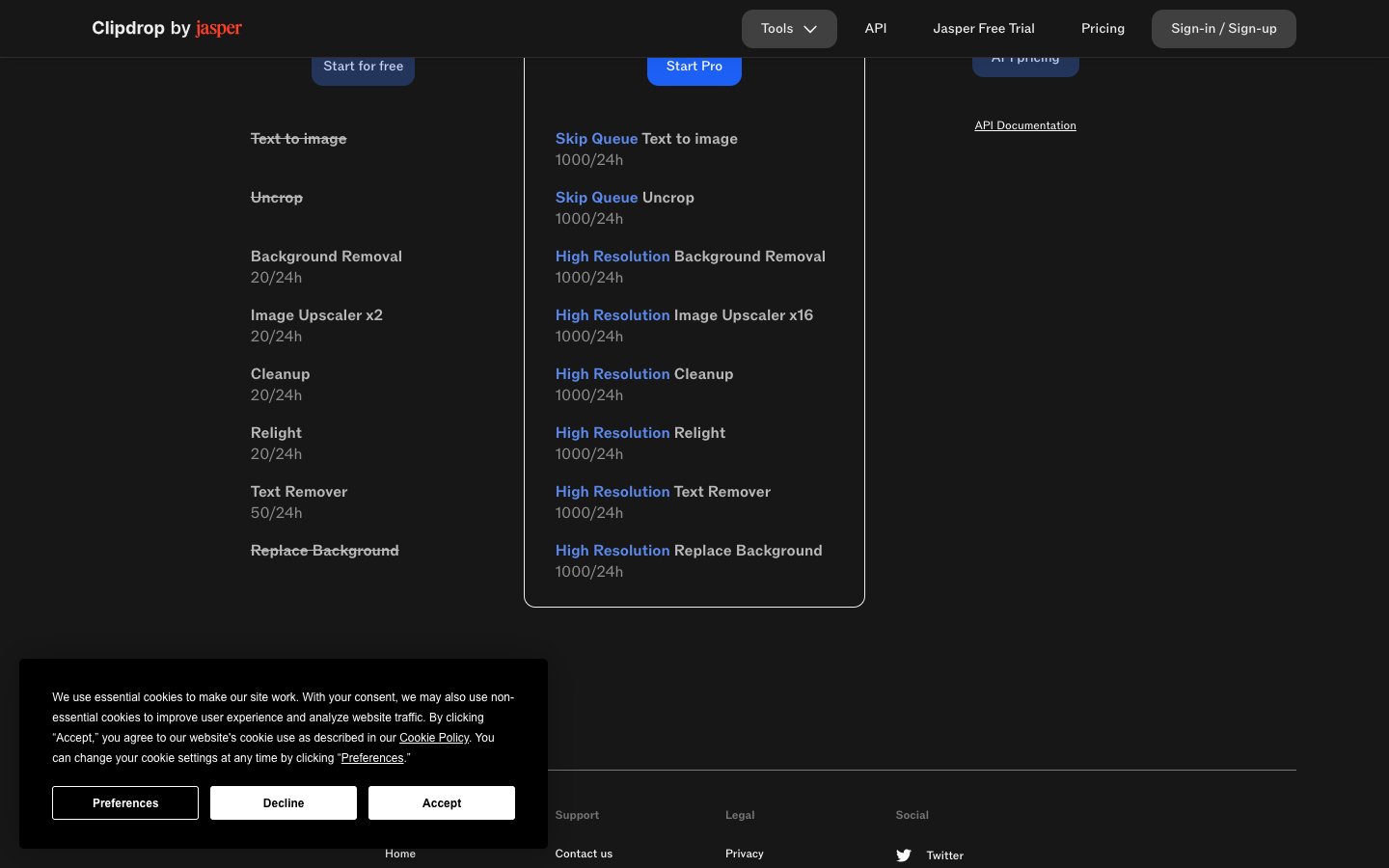The width and height of the screenshot is (1389, 868).
Task: Open the Privacy footer link
Action: (x=744, y=854)
